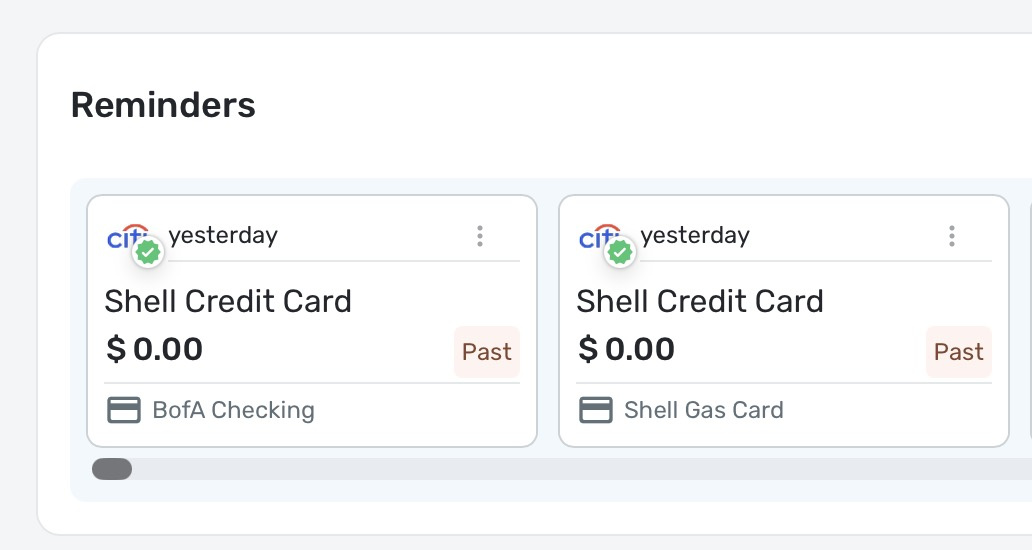Viewport: 1032px width, 550px height.
Task: Click $0.00 amount on Shell Gas Card reminder
Action: [626, 349]
